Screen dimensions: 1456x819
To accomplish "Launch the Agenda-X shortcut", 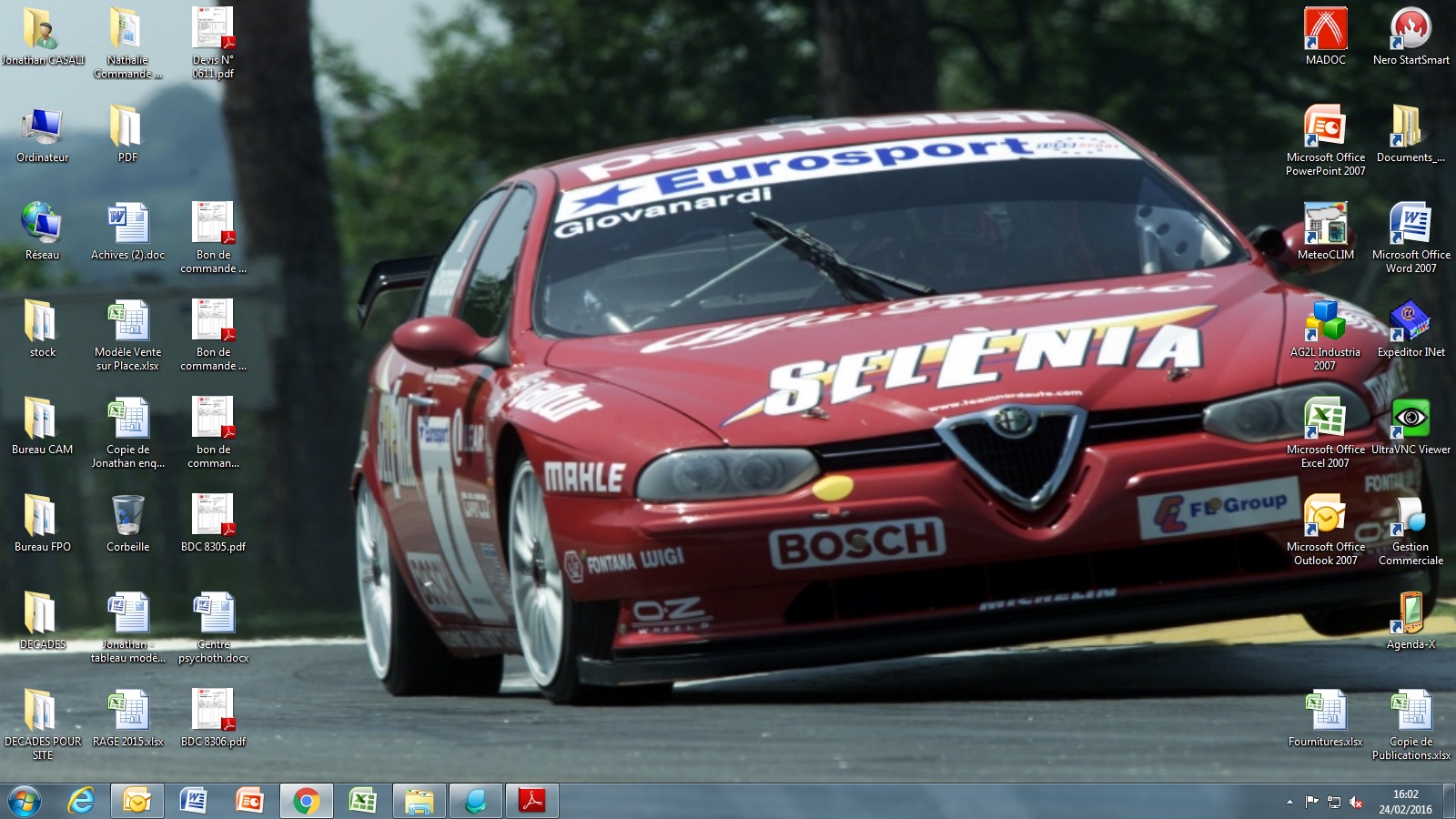I will click(1410, 622).
